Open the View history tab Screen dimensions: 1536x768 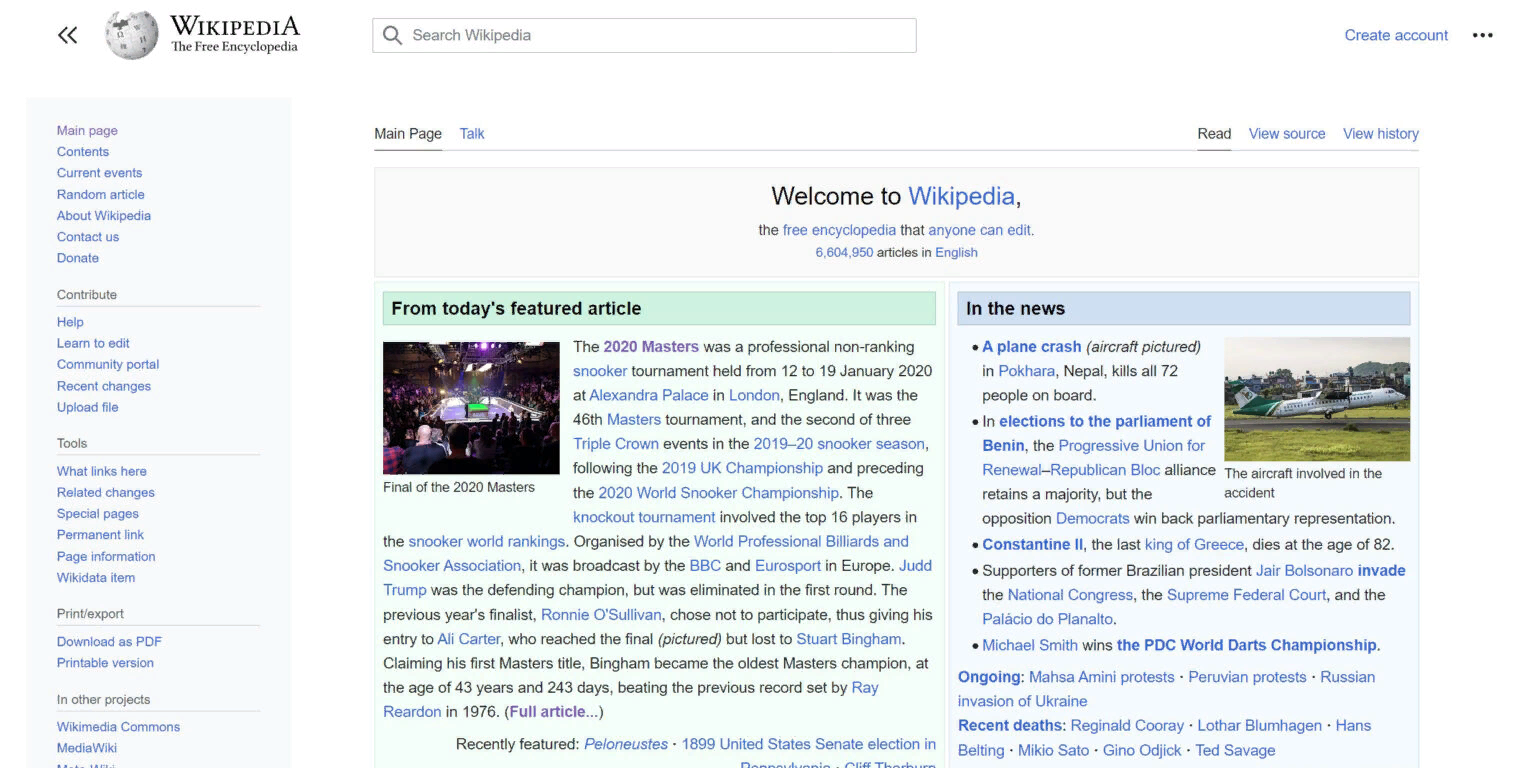[x=1381, y=133]
